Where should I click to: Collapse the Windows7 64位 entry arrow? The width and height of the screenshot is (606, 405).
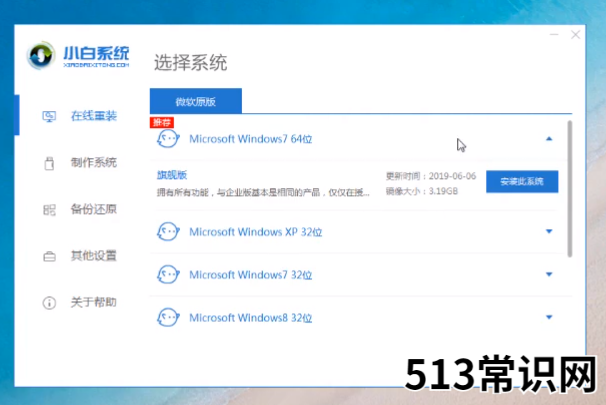coord(549,139)
